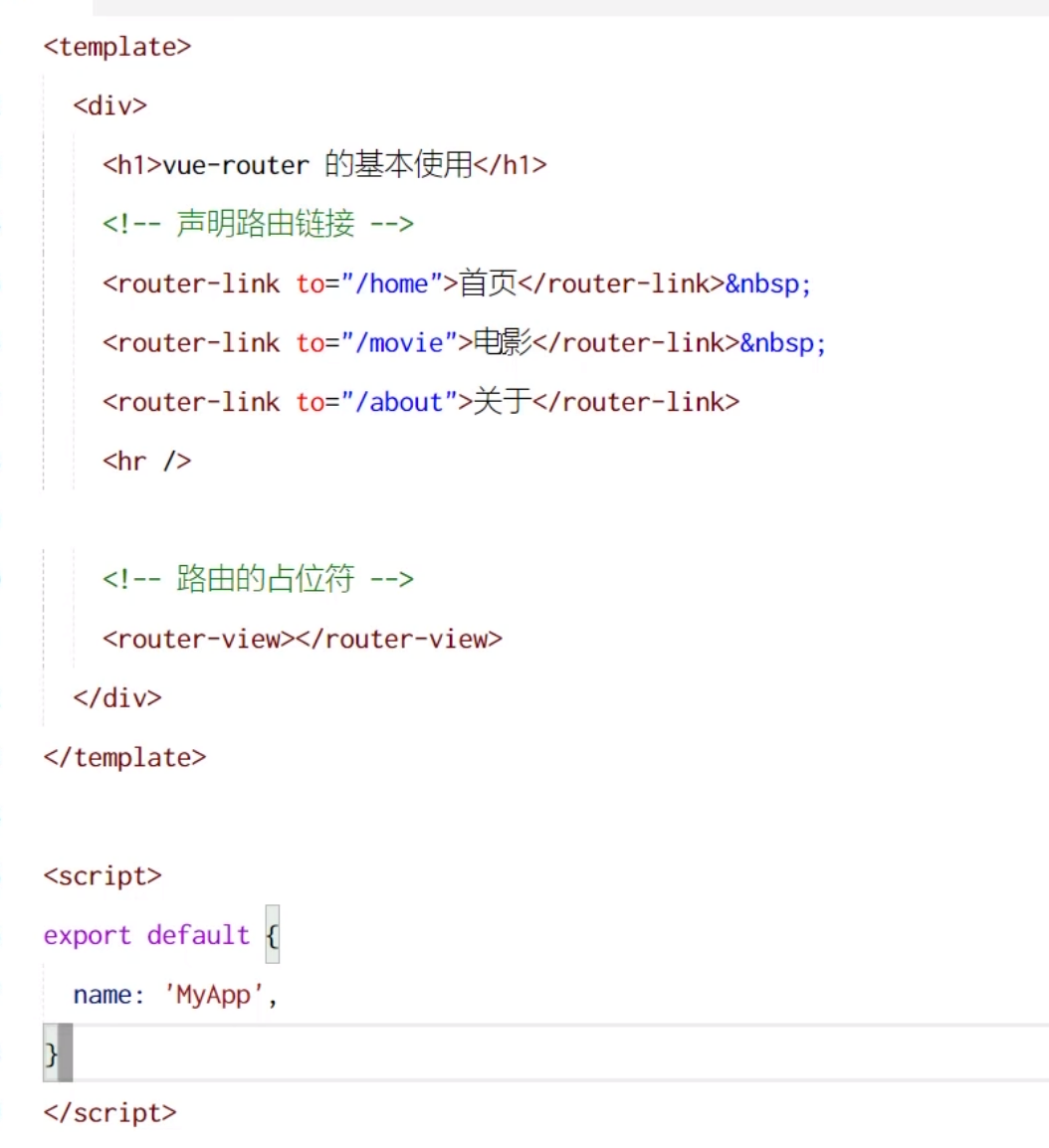Click the closing </script> tag
The image size is (1049, 1148).
pyautogui.click(x=109, y=1113)
